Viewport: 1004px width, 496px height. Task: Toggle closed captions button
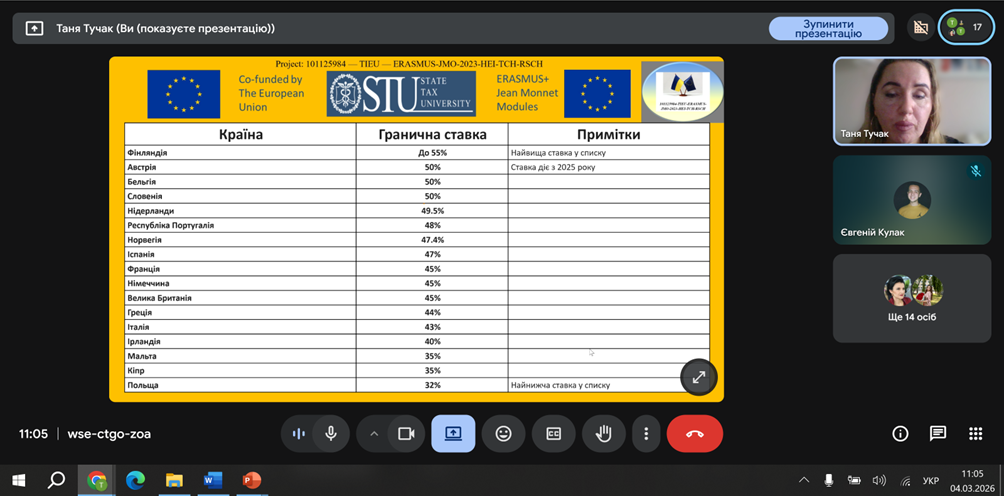point(553,434)
